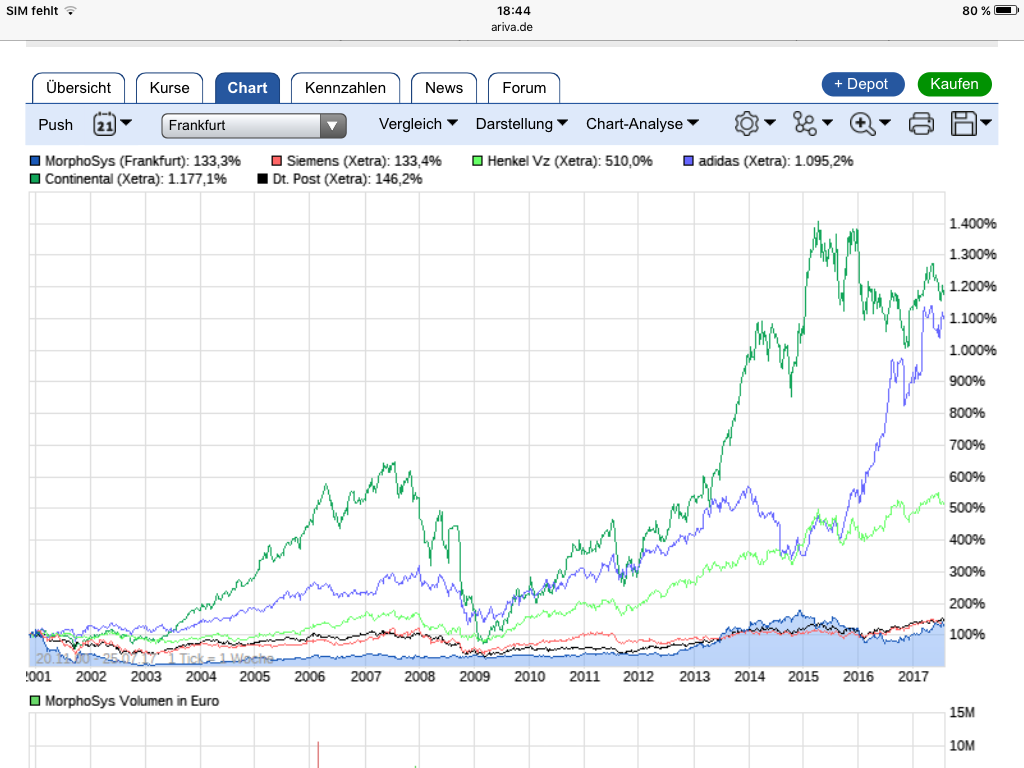Tap the battery indicator in status bar
Screen dimensions: 1024x768
coord(1006,10)
